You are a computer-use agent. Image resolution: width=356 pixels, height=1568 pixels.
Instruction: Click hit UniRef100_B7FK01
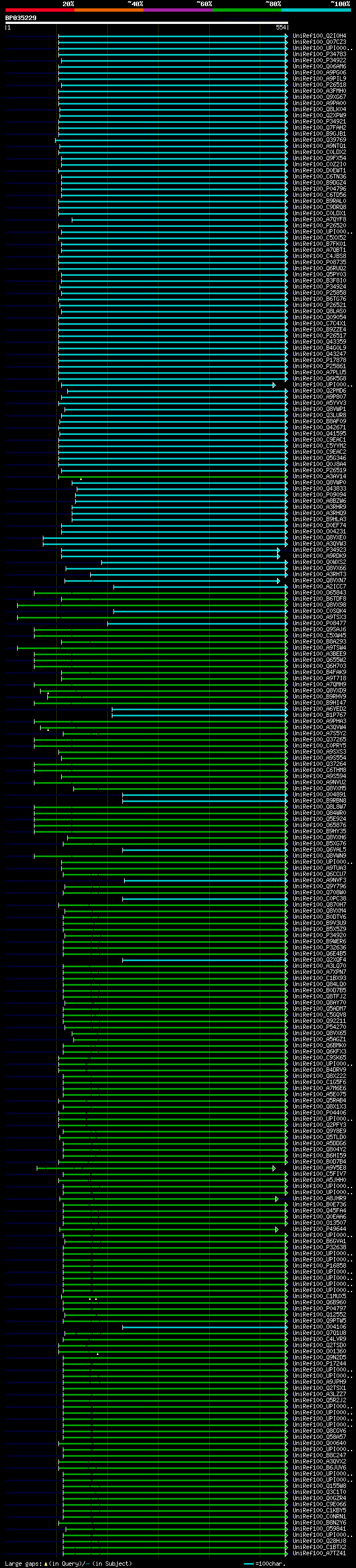coord(319,245)
